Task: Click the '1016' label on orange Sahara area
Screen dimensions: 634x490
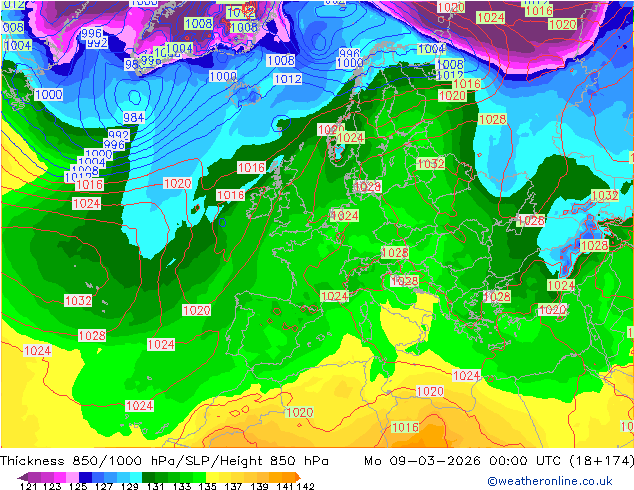Action: point(406,427)
